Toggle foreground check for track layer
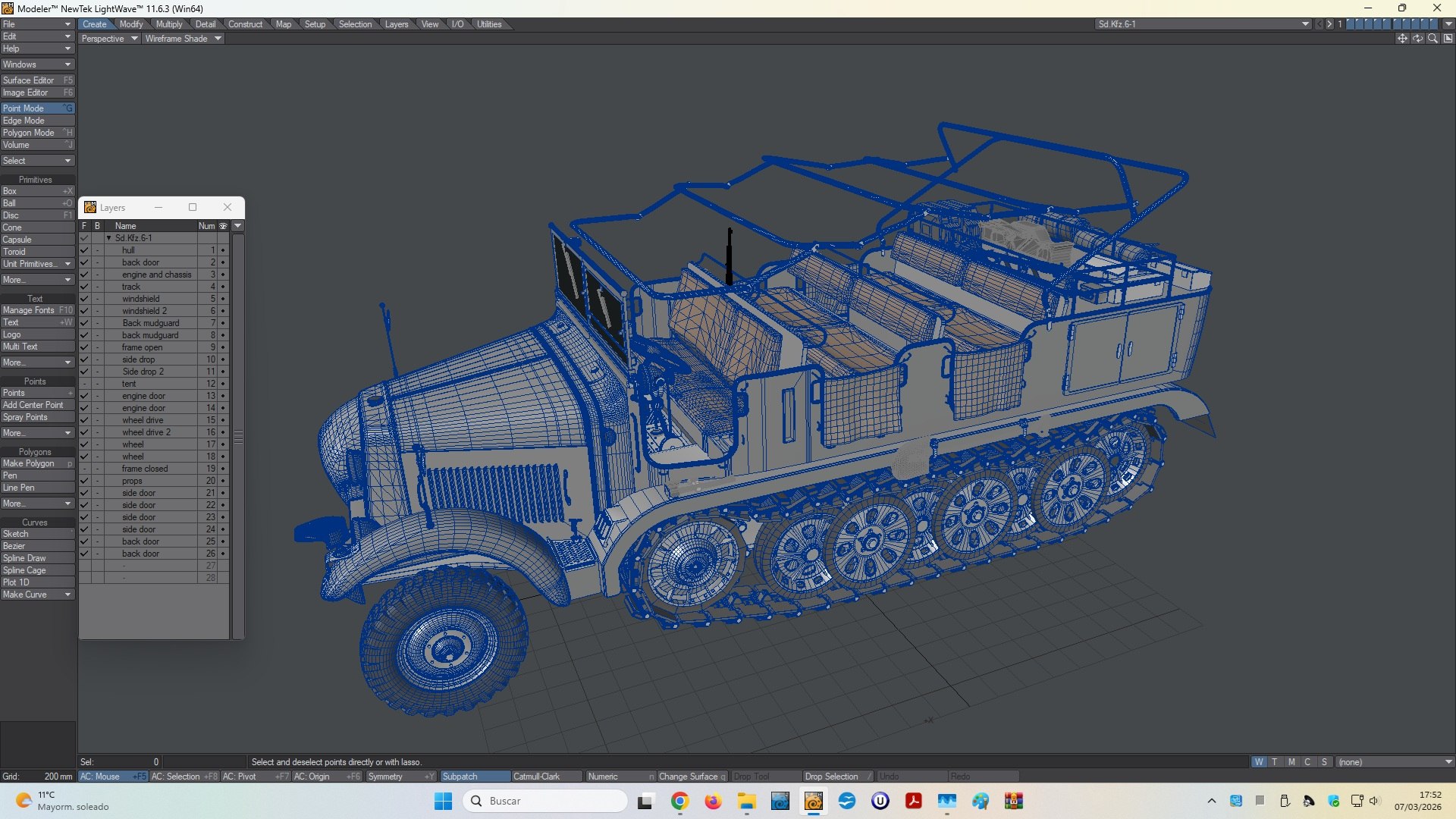Viewport: 1456px width, 819px height. pos(84,287)
